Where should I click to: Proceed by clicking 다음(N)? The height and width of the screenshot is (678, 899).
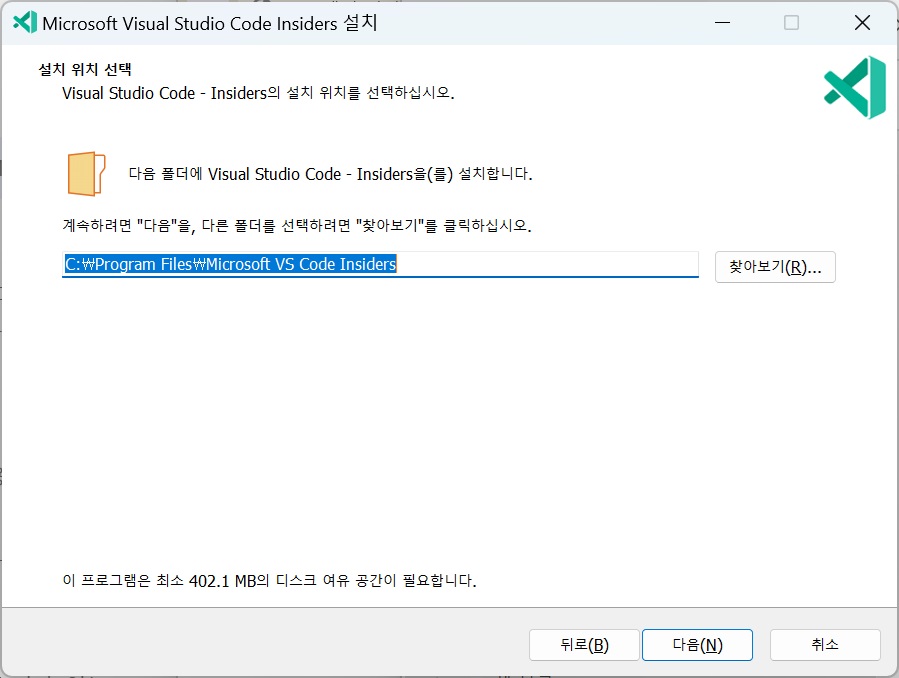pos(697,645)
